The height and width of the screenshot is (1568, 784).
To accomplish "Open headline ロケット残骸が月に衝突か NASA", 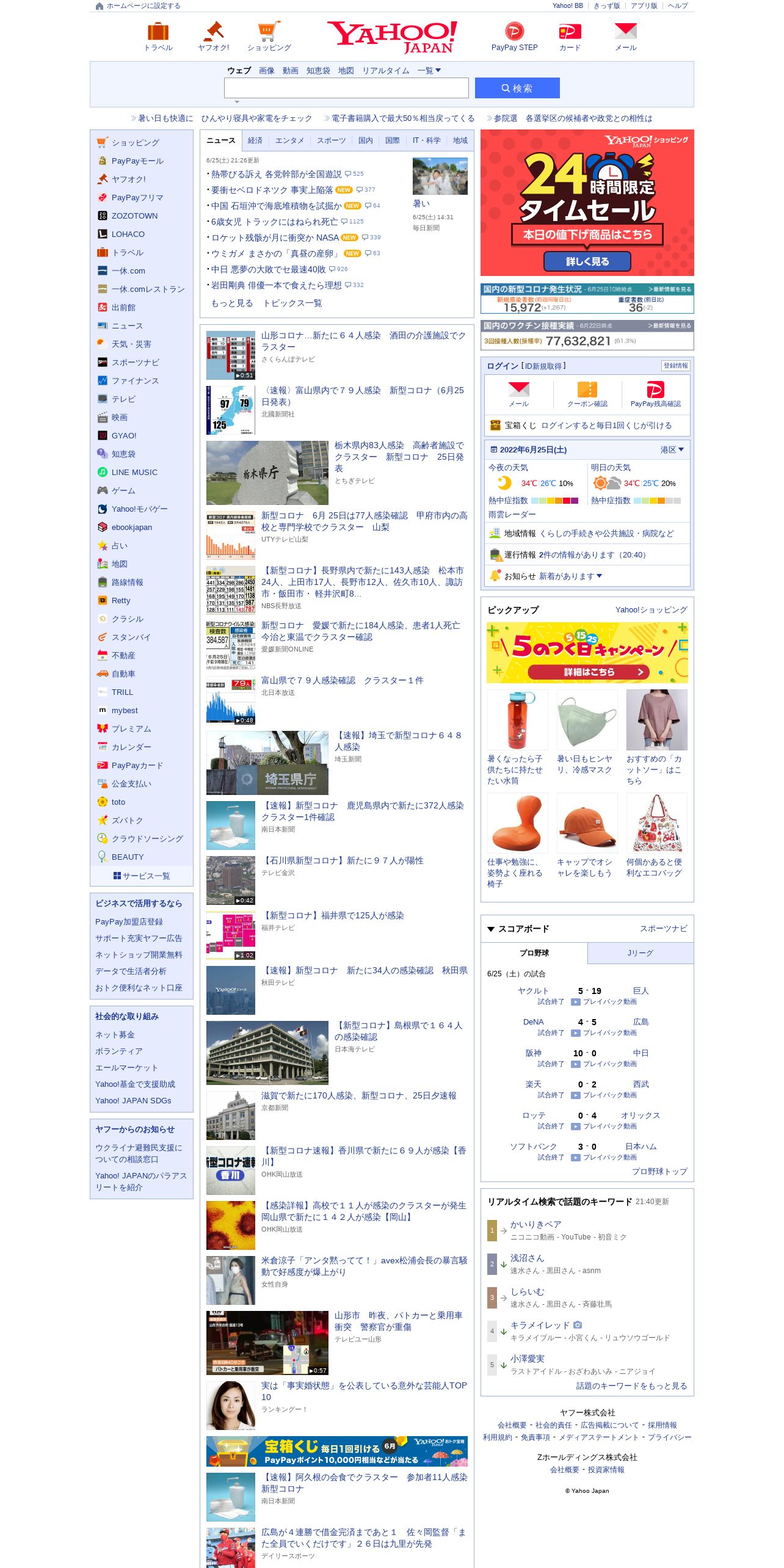I will tap(275, 238).
